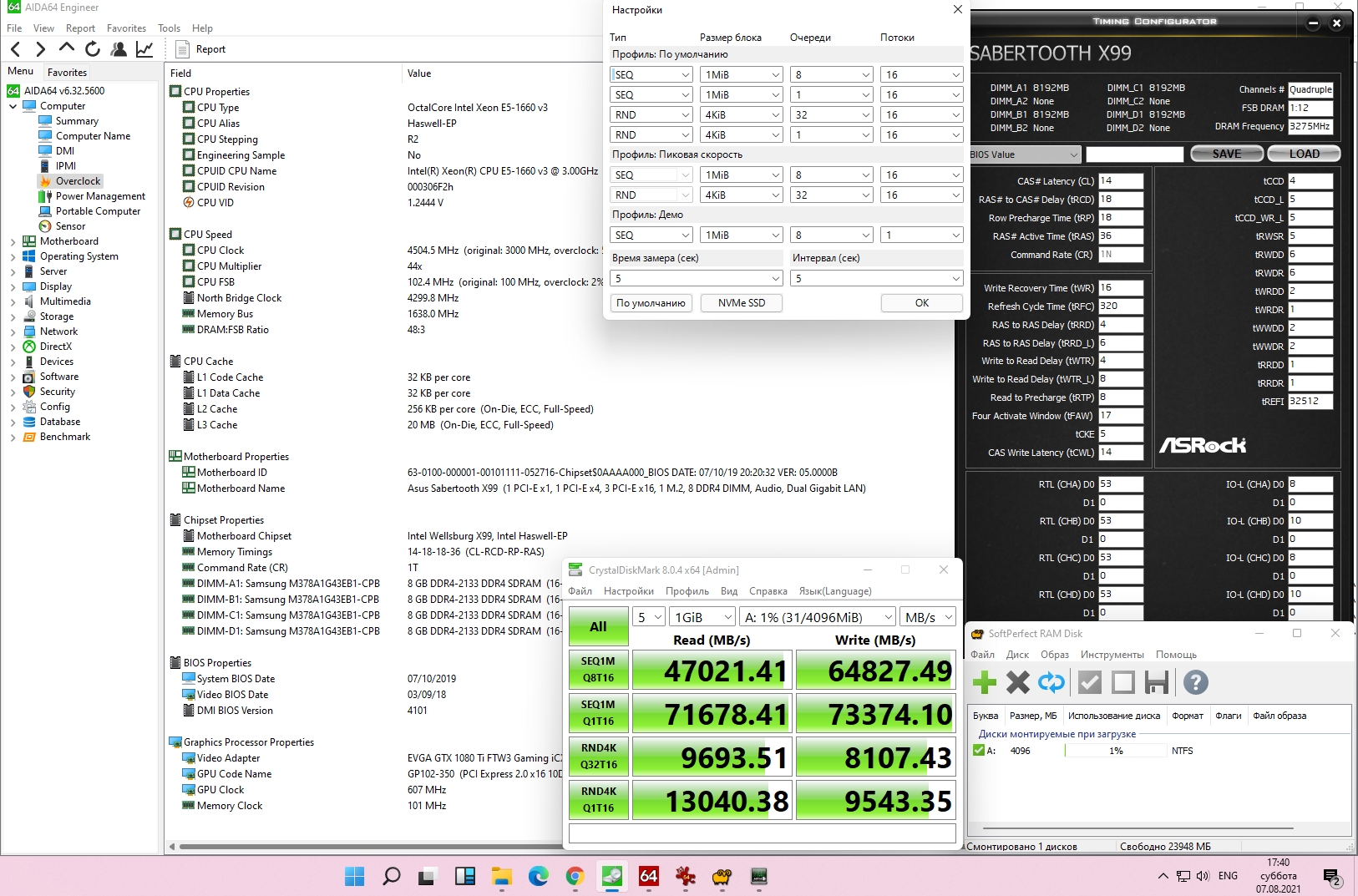Click the grey checkmark icon in RAM Disk toolbar
1358x896 pixels.
(1090, 683)
